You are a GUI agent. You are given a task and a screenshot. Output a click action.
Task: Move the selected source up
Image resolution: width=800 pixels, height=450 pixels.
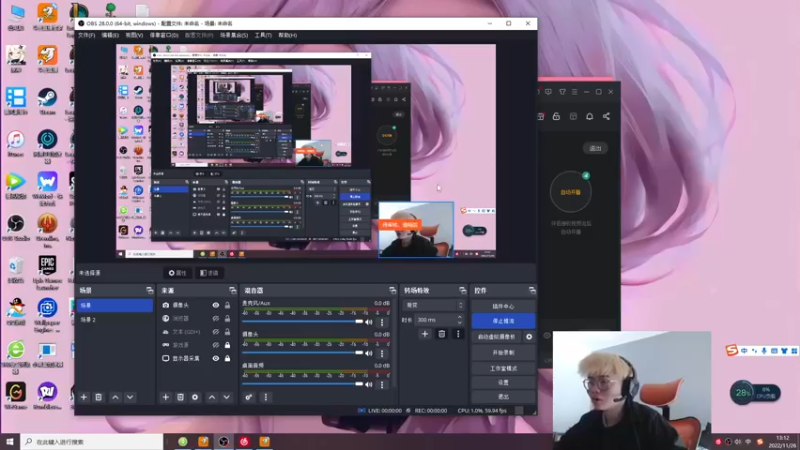coord(212,397)
